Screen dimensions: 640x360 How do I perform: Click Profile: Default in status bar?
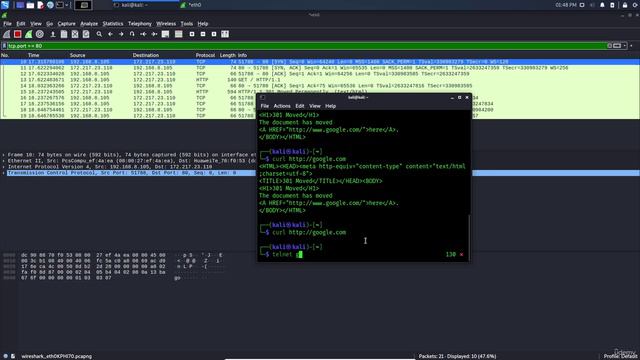(x=621, y=356)
